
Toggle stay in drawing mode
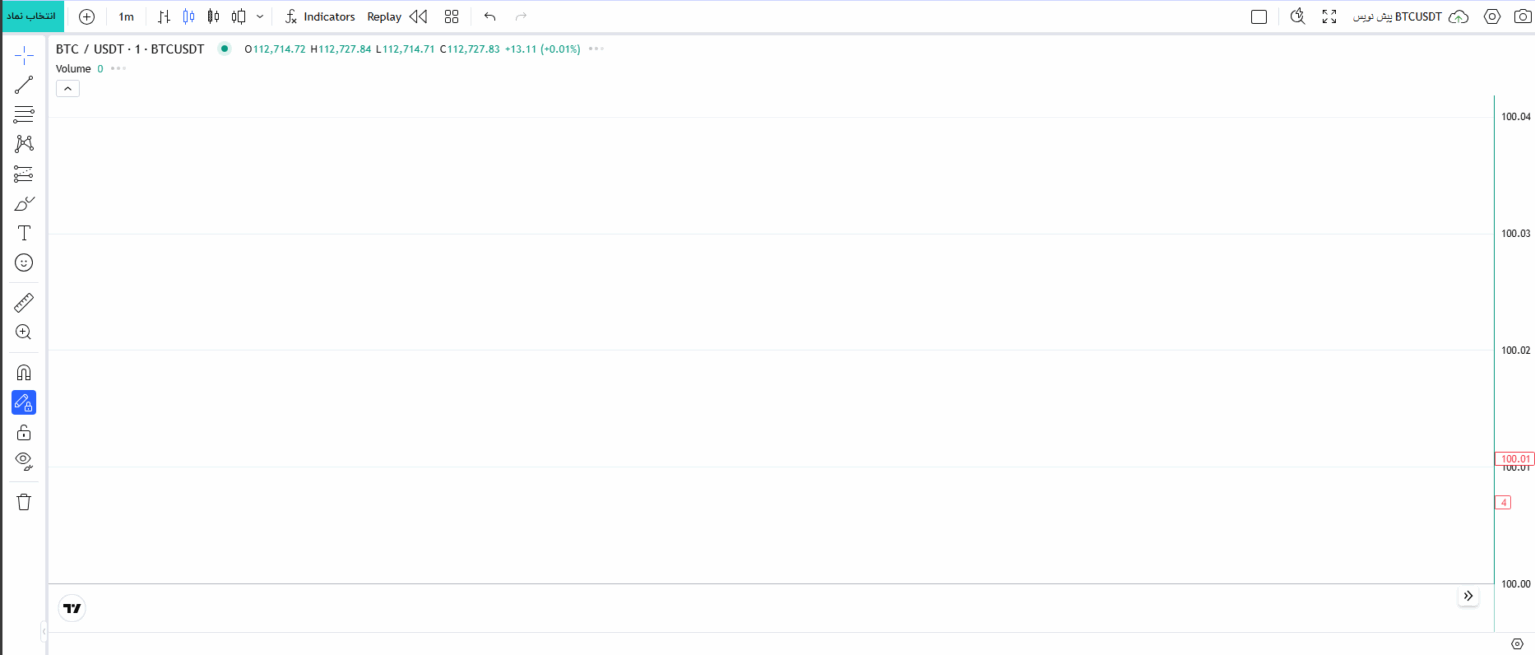24,403
